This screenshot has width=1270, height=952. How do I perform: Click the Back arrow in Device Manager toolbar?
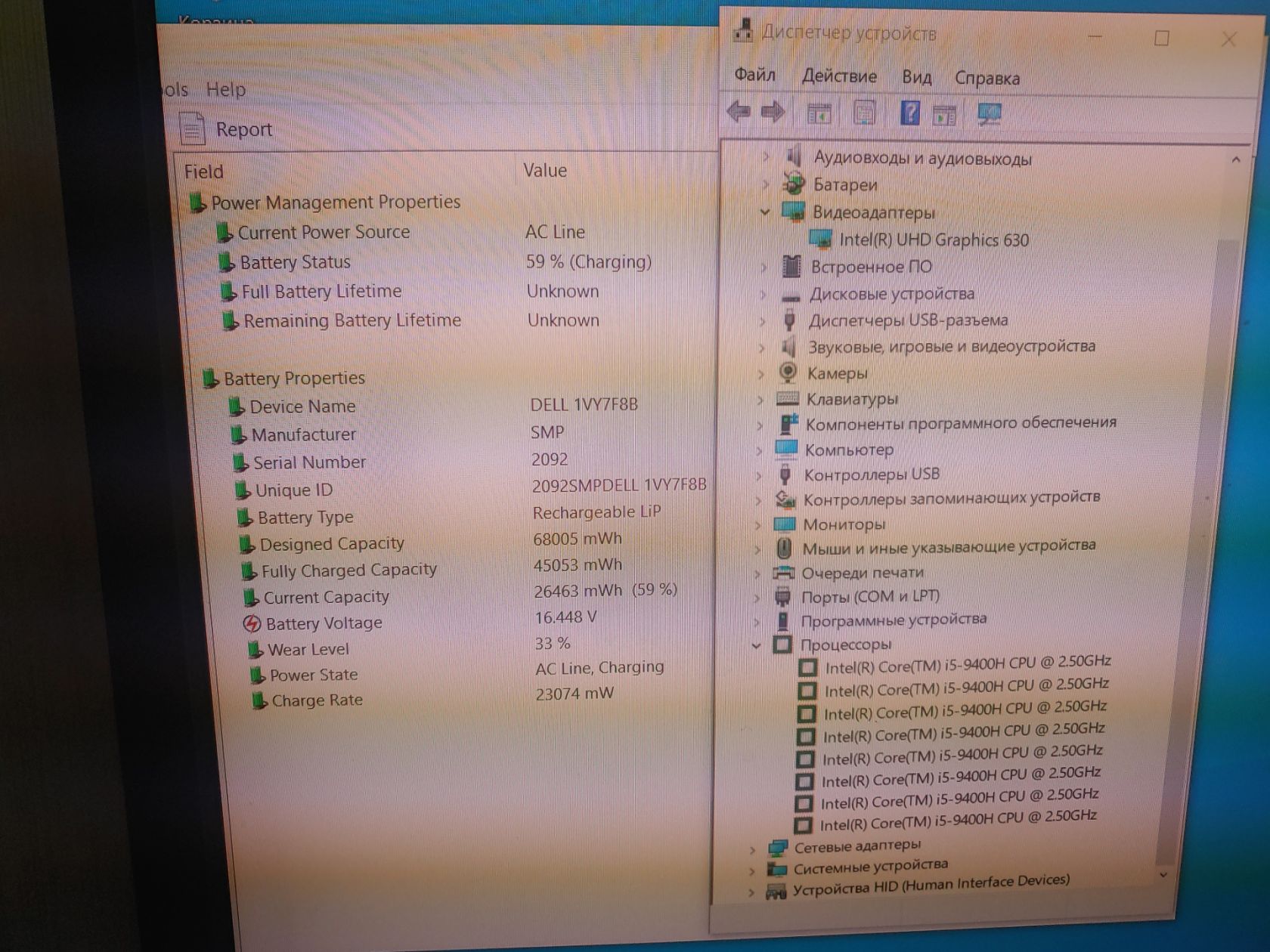click(739, 112)
